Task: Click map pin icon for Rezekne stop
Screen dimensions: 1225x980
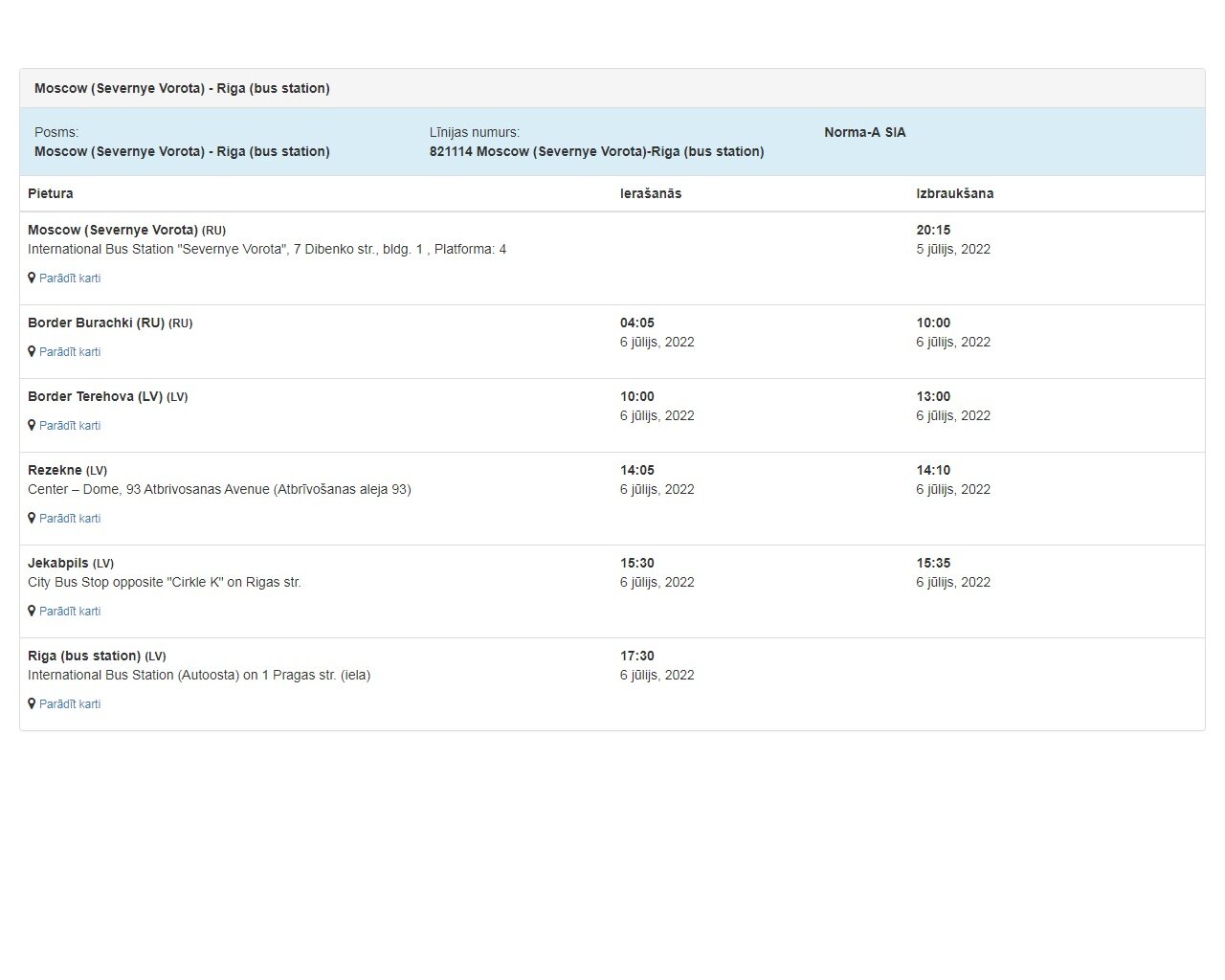Action: 32,519
